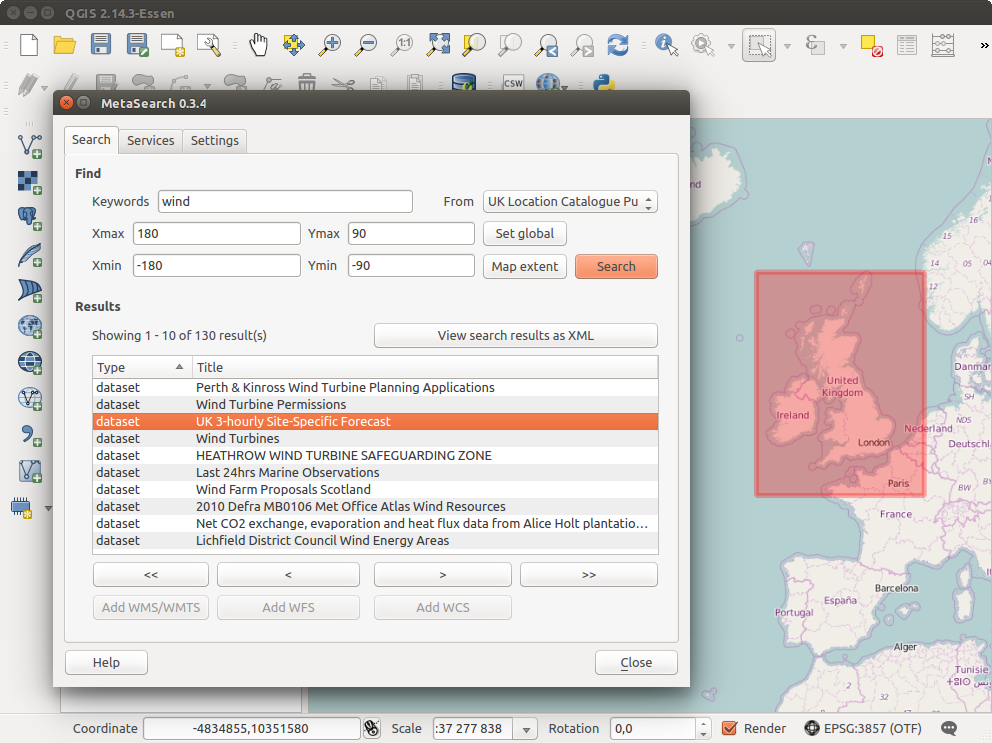Expand the Scale dropdown in status bar
The image size is (992, 743).
(x=527, y=729)
